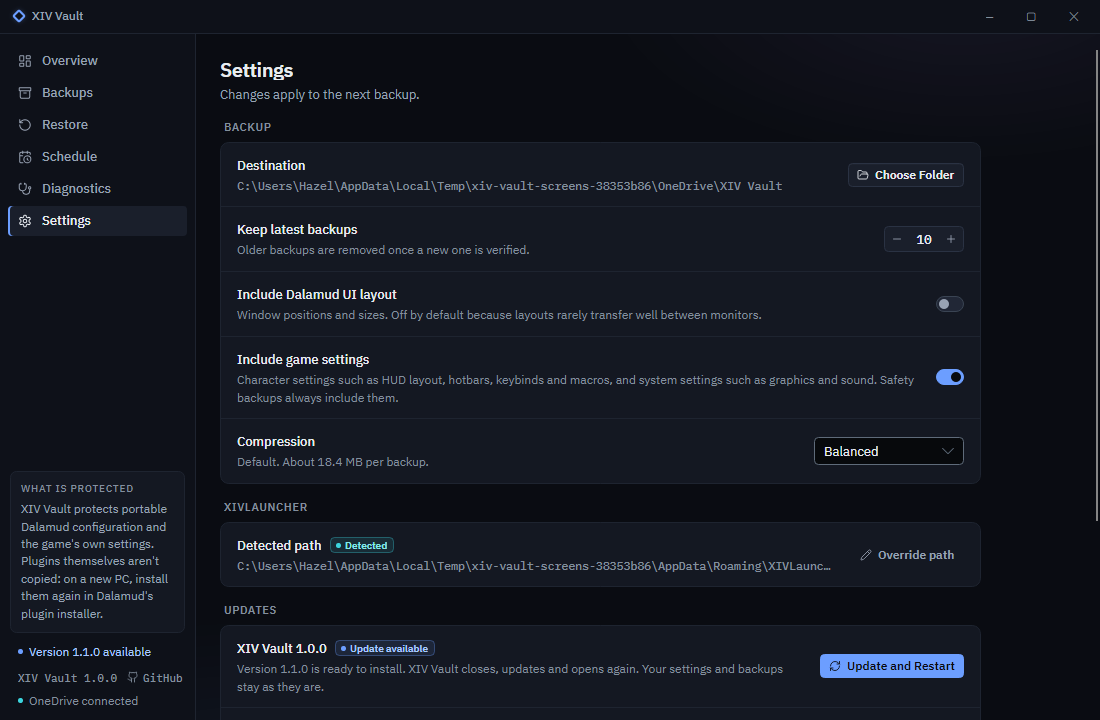The width and height of the screenshot is (1100, 720).
Task: Enable Include Dalamud UI layout toggle
Action: click(x=950, y=304)
